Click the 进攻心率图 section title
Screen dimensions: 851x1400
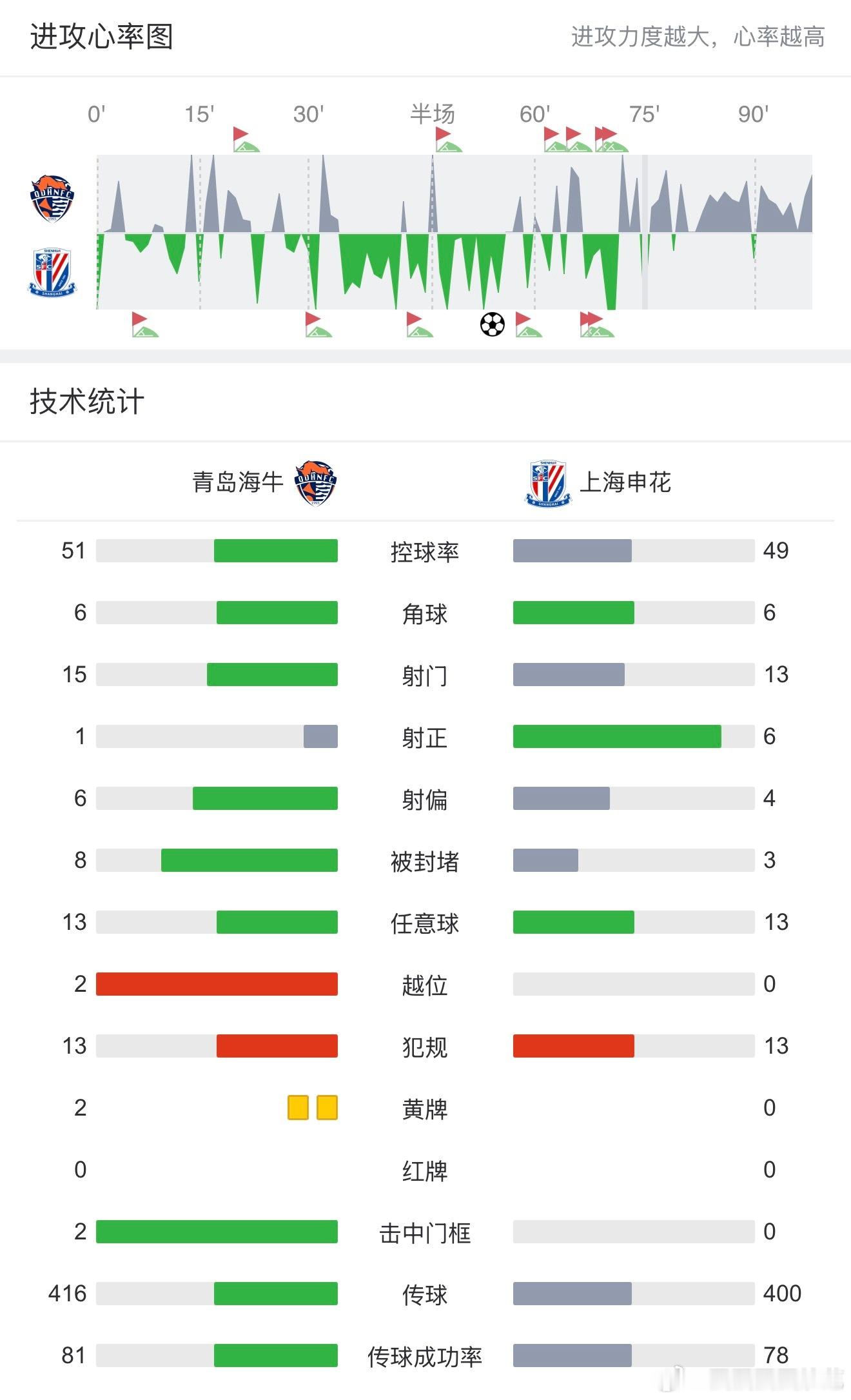101,37
